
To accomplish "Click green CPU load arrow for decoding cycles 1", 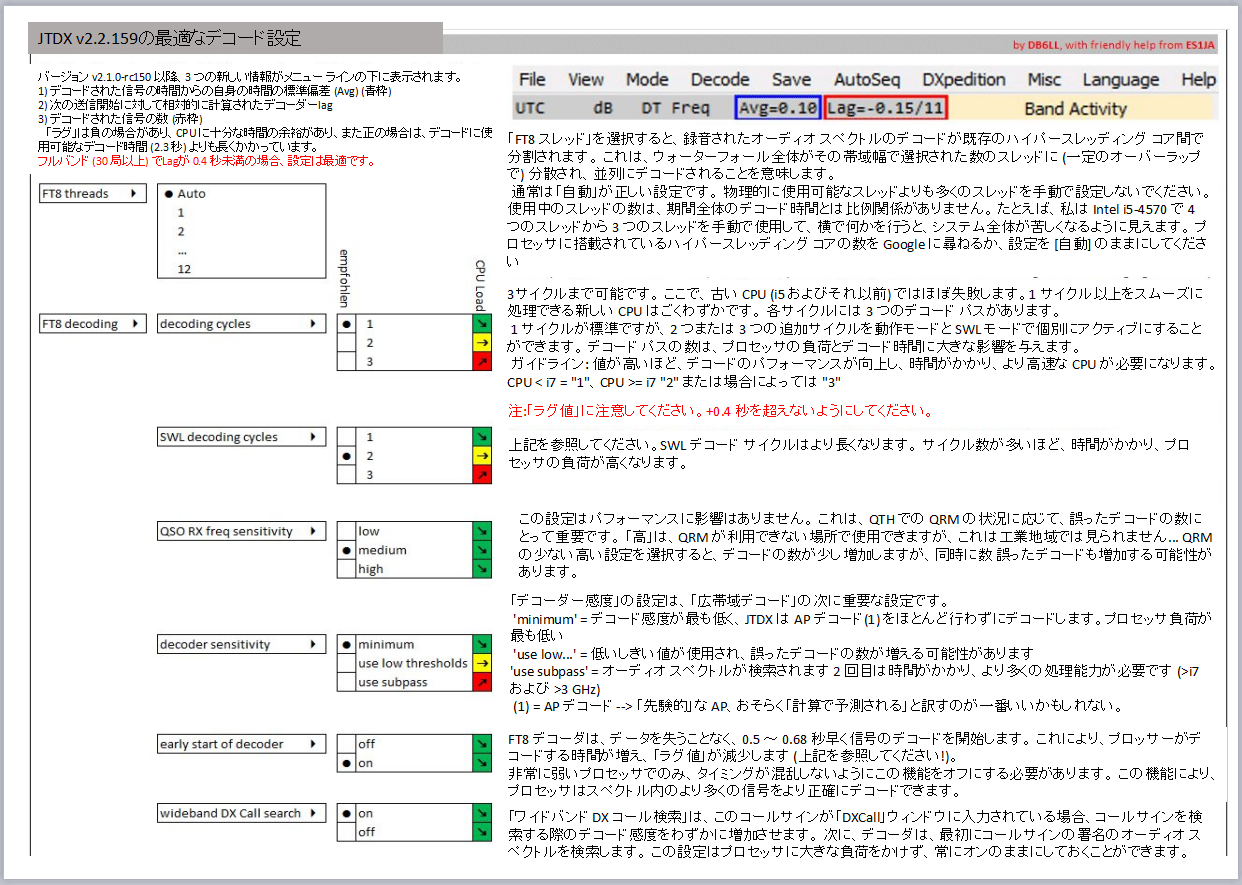I will coord(482,324).
